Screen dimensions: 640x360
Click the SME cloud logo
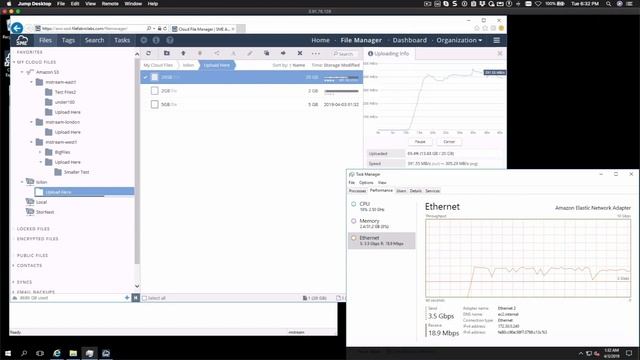[x=22, y=40]
